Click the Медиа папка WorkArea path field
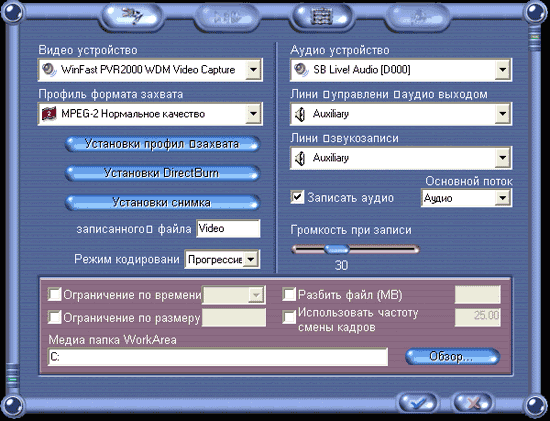Screen dimensions: 550x421 (x=217, y=357)
